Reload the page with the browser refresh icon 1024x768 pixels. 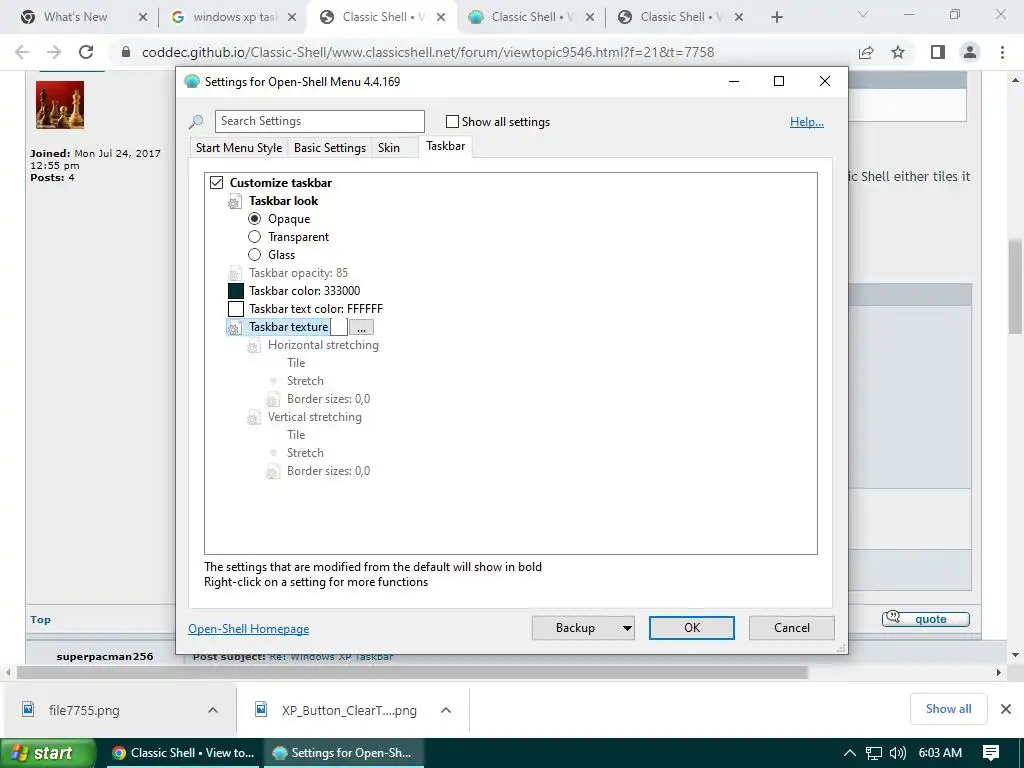86,52
